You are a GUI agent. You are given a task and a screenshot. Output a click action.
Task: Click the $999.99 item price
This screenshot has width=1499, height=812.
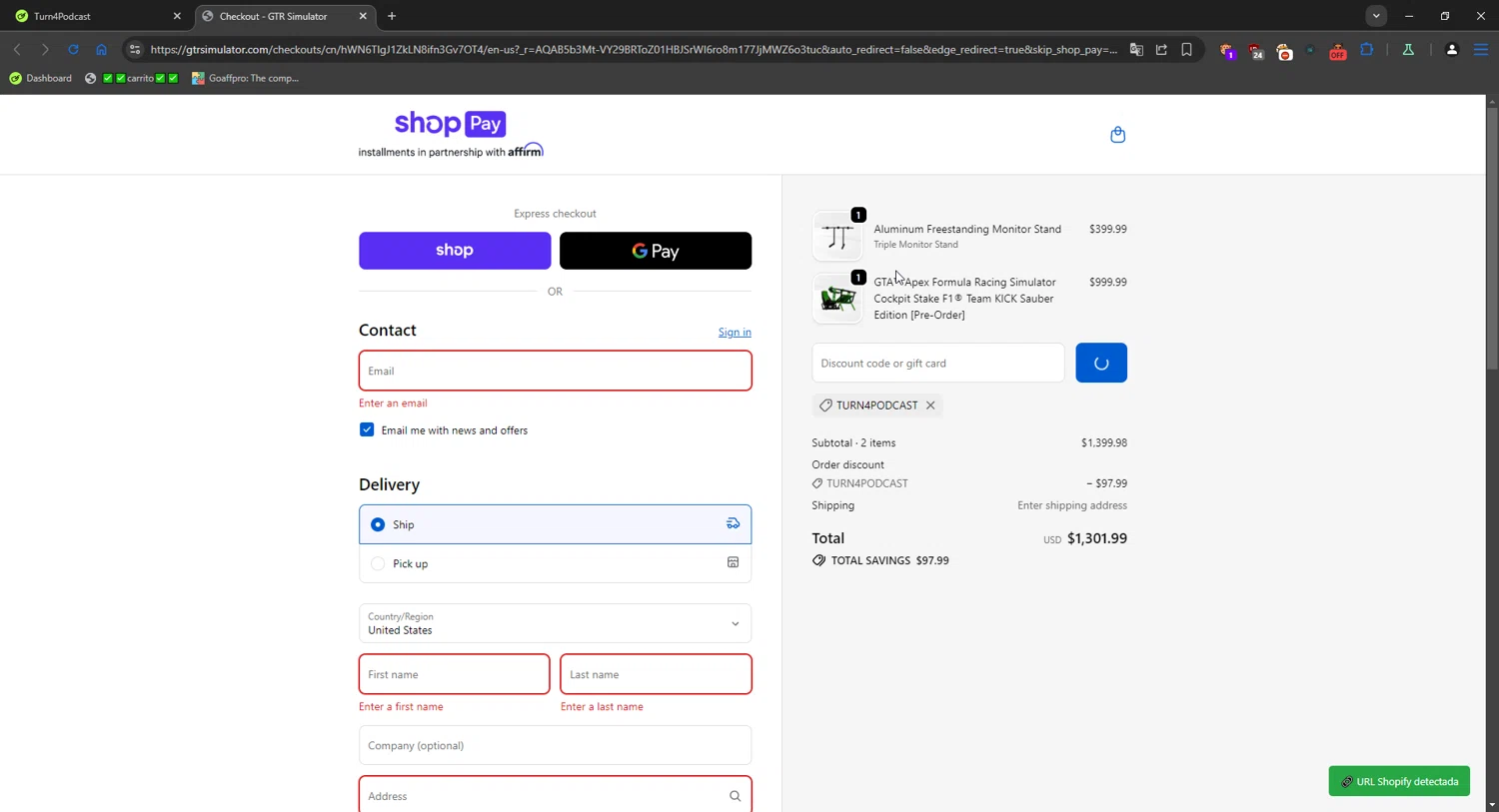(x=1107, y=283)
